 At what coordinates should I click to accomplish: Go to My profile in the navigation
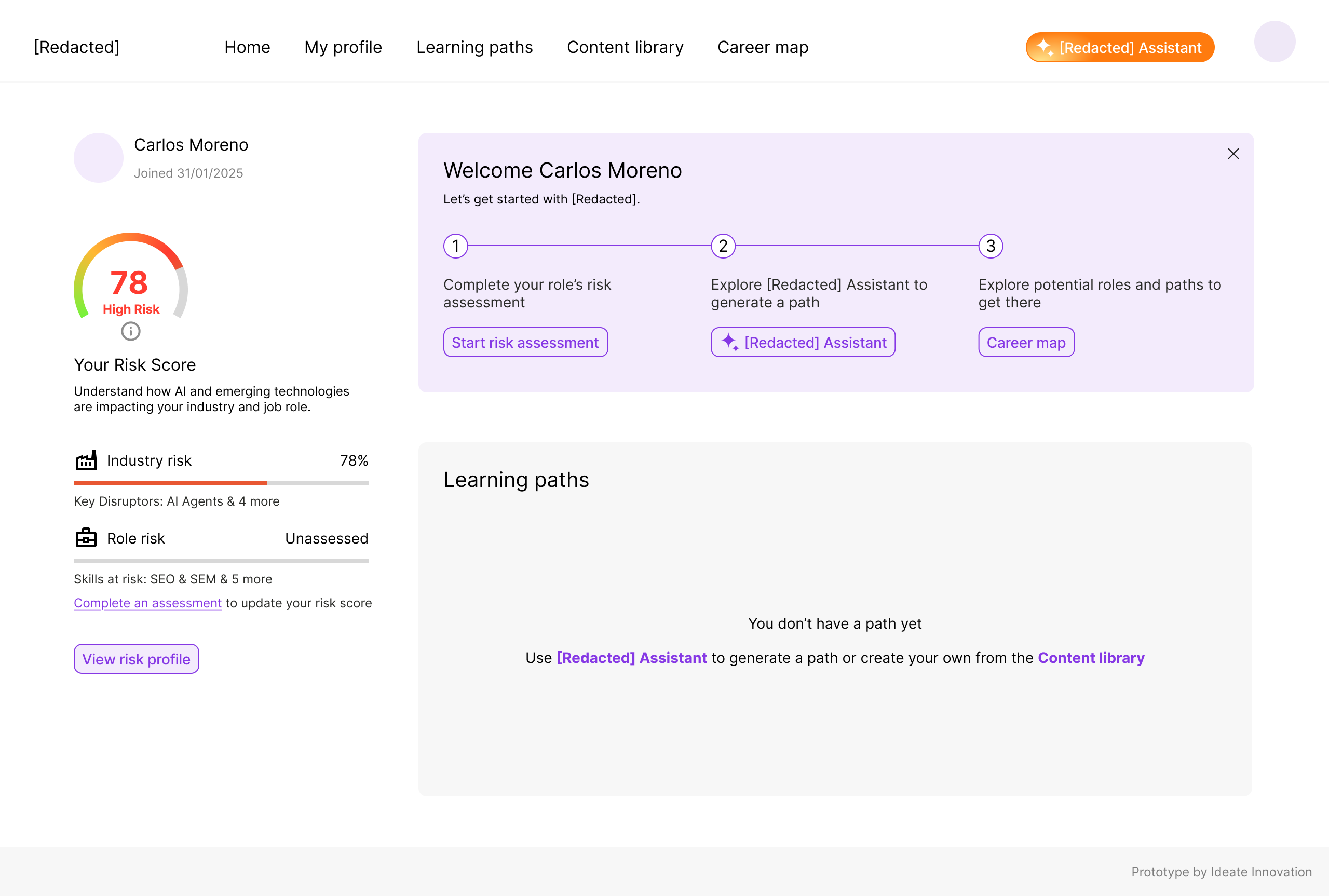click(343, 47)
